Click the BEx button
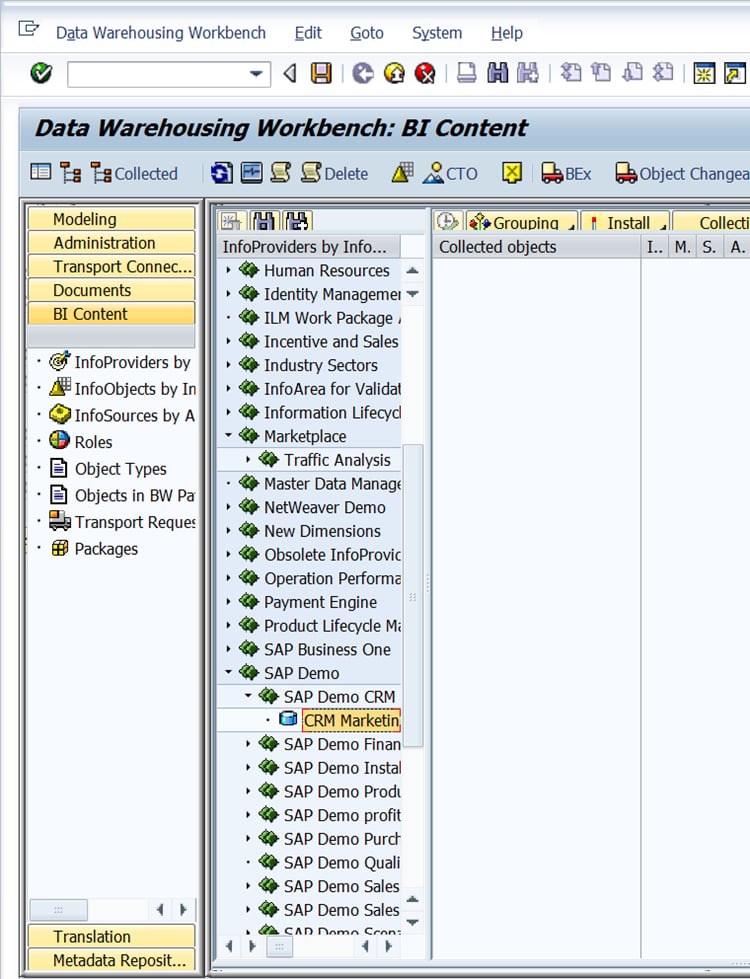The height and width of the screenshot is (979, 750). (566, 173)
